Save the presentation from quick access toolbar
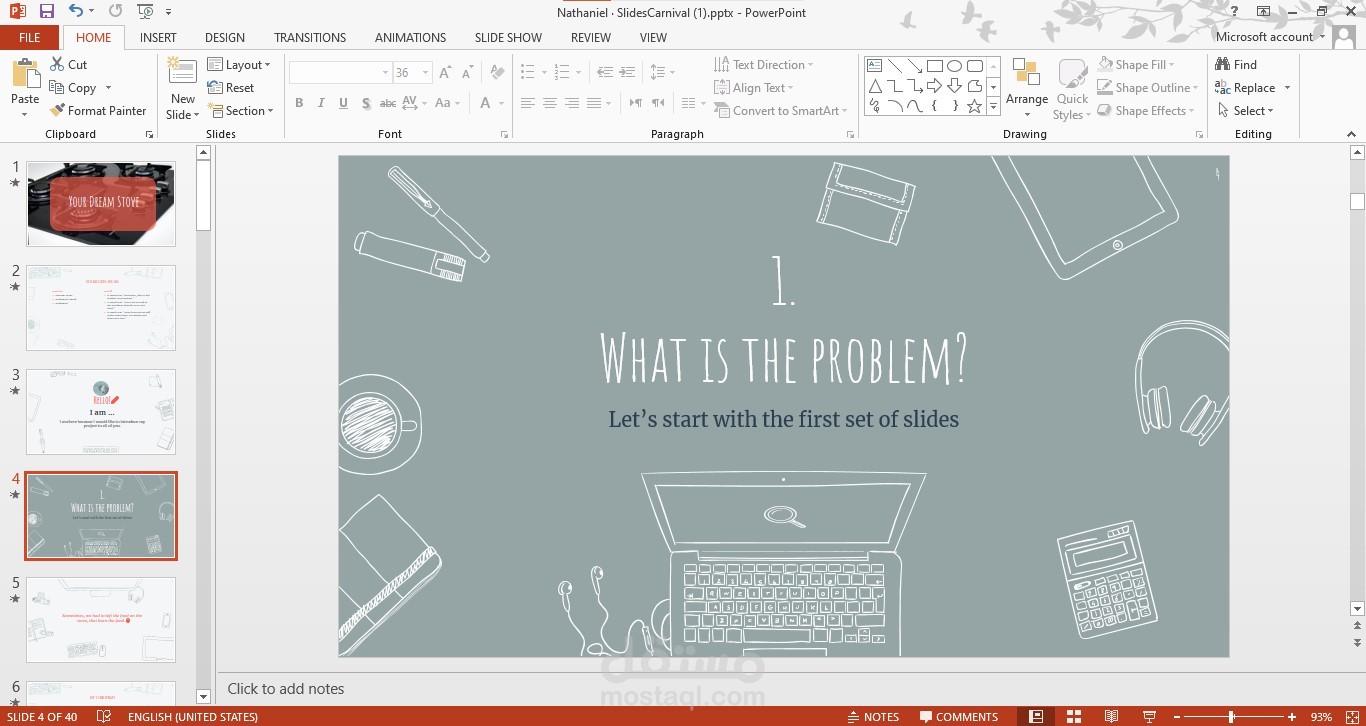Image resolution: width=1366 pixels, height=726 pixels. point(47,12)
